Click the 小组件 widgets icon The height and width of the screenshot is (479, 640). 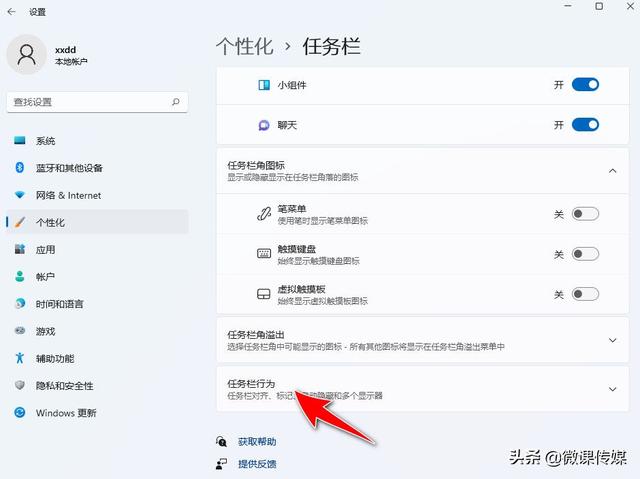tap(264, 85)
